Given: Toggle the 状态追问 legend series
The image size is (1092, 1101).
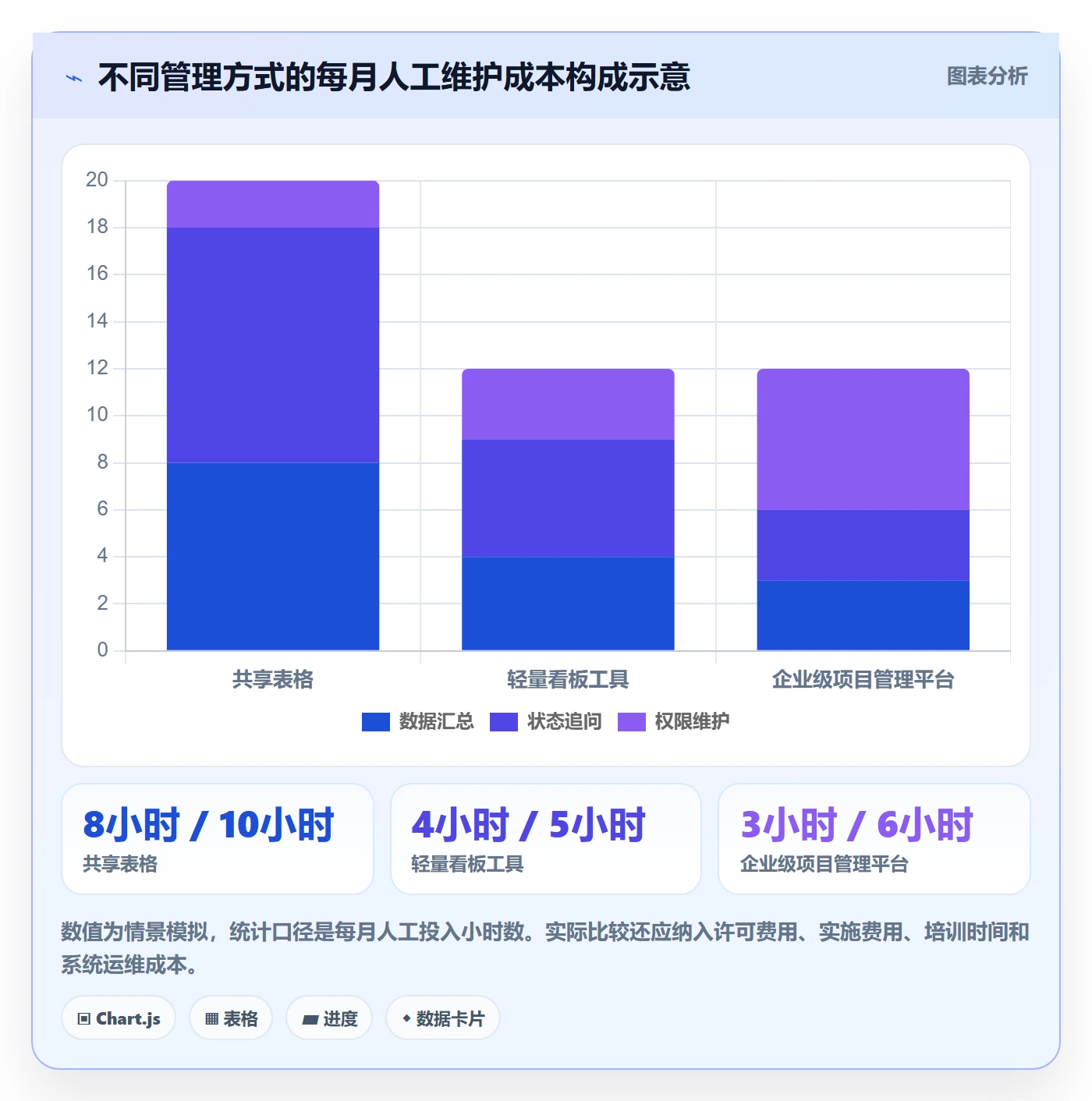Looking at the screenshot, I should coord(546,721).
